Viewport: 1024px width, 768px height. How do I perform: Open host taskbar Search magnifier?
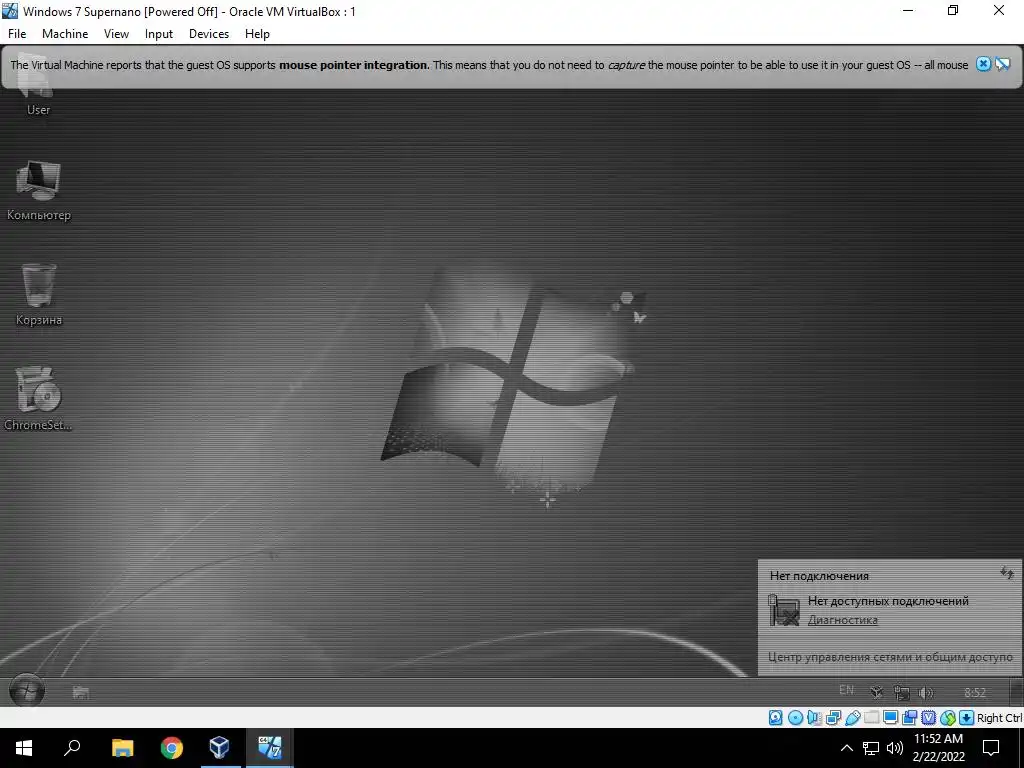[x=72, y=748]
